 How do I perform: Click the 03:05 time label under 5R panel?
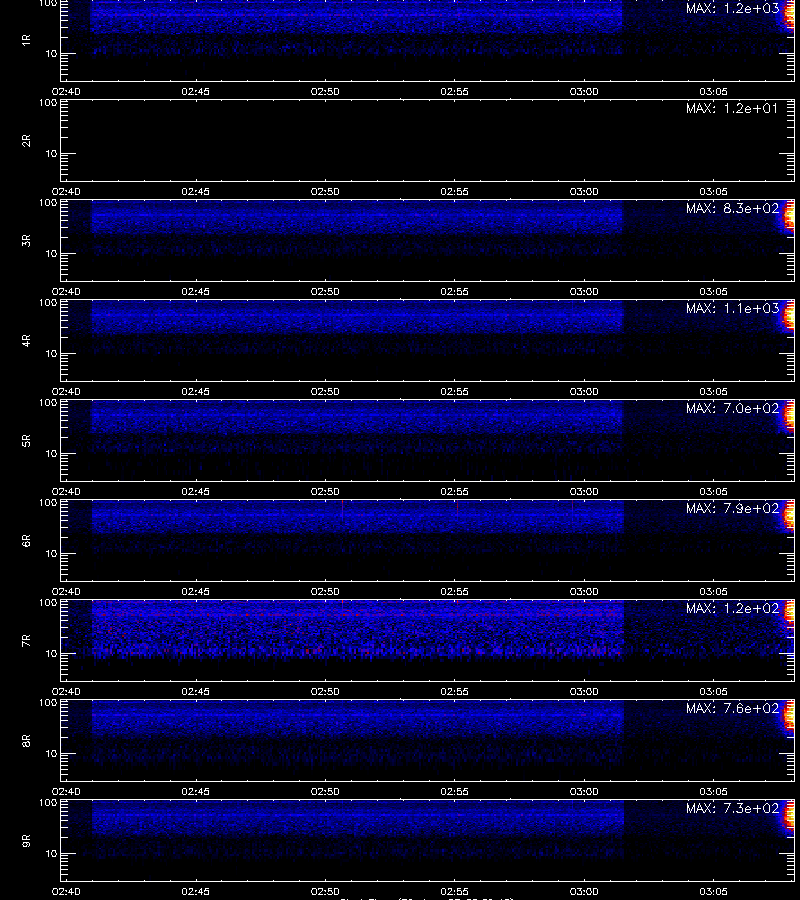713,491
